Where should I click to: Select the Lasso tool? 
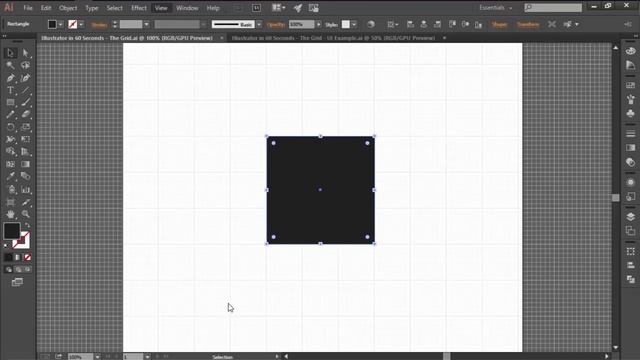coord(25,65)
